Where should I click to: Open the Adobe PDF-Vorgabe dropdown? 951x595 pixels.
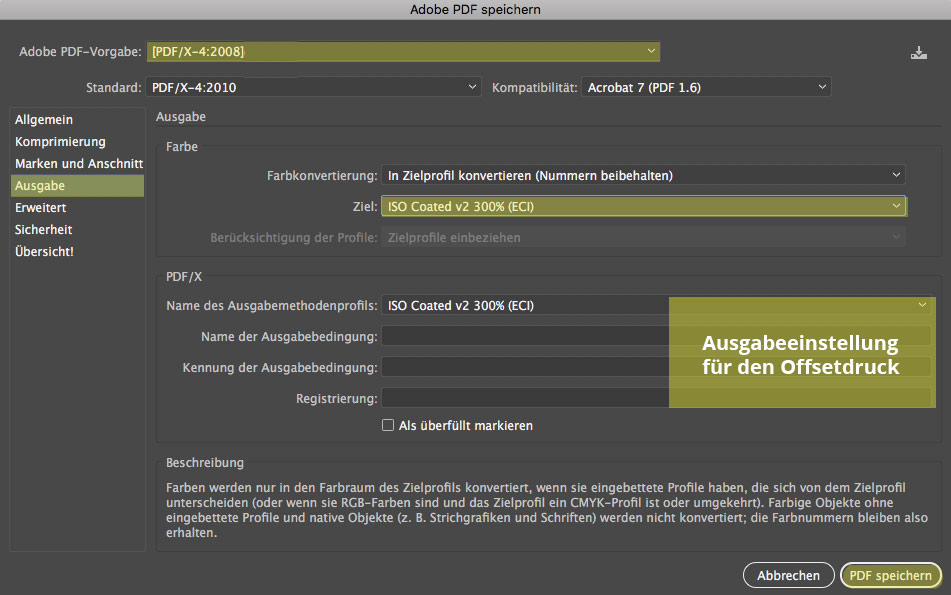[403, 52]
